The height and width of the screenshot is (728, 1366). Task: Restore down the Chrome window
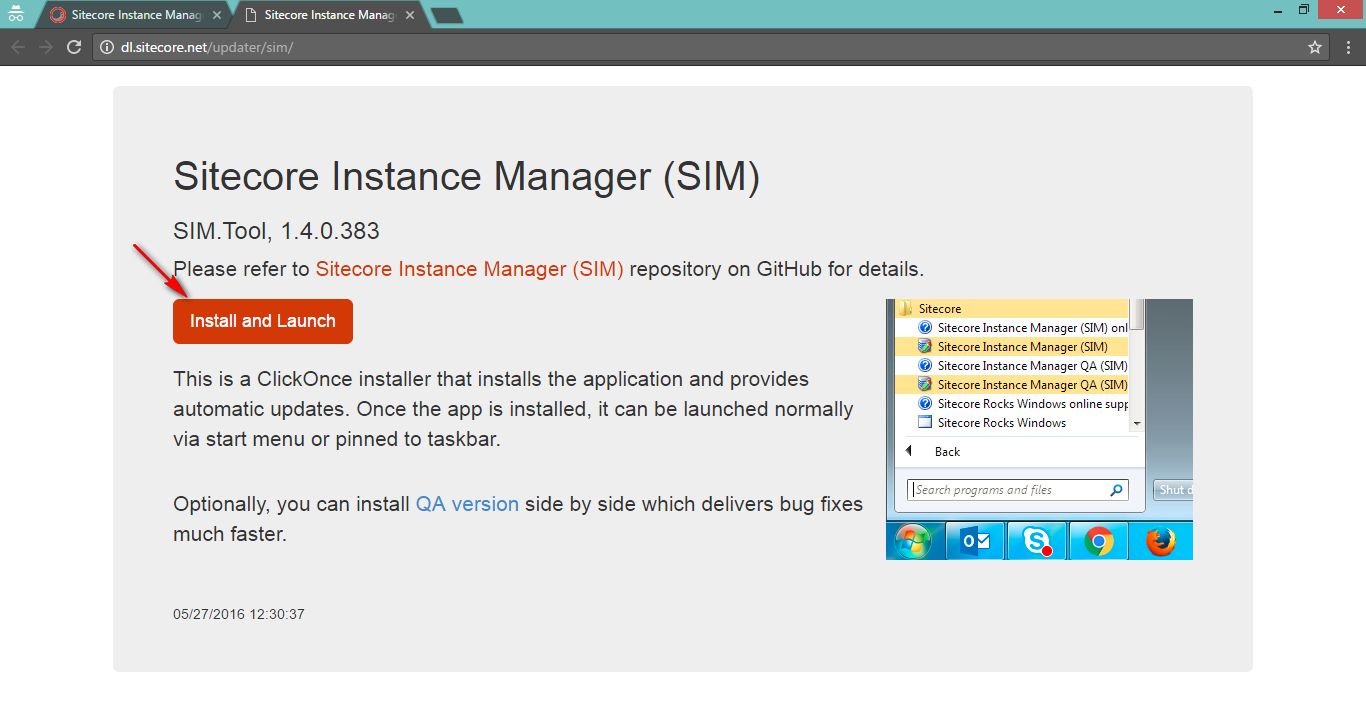tap(1304, 10)
